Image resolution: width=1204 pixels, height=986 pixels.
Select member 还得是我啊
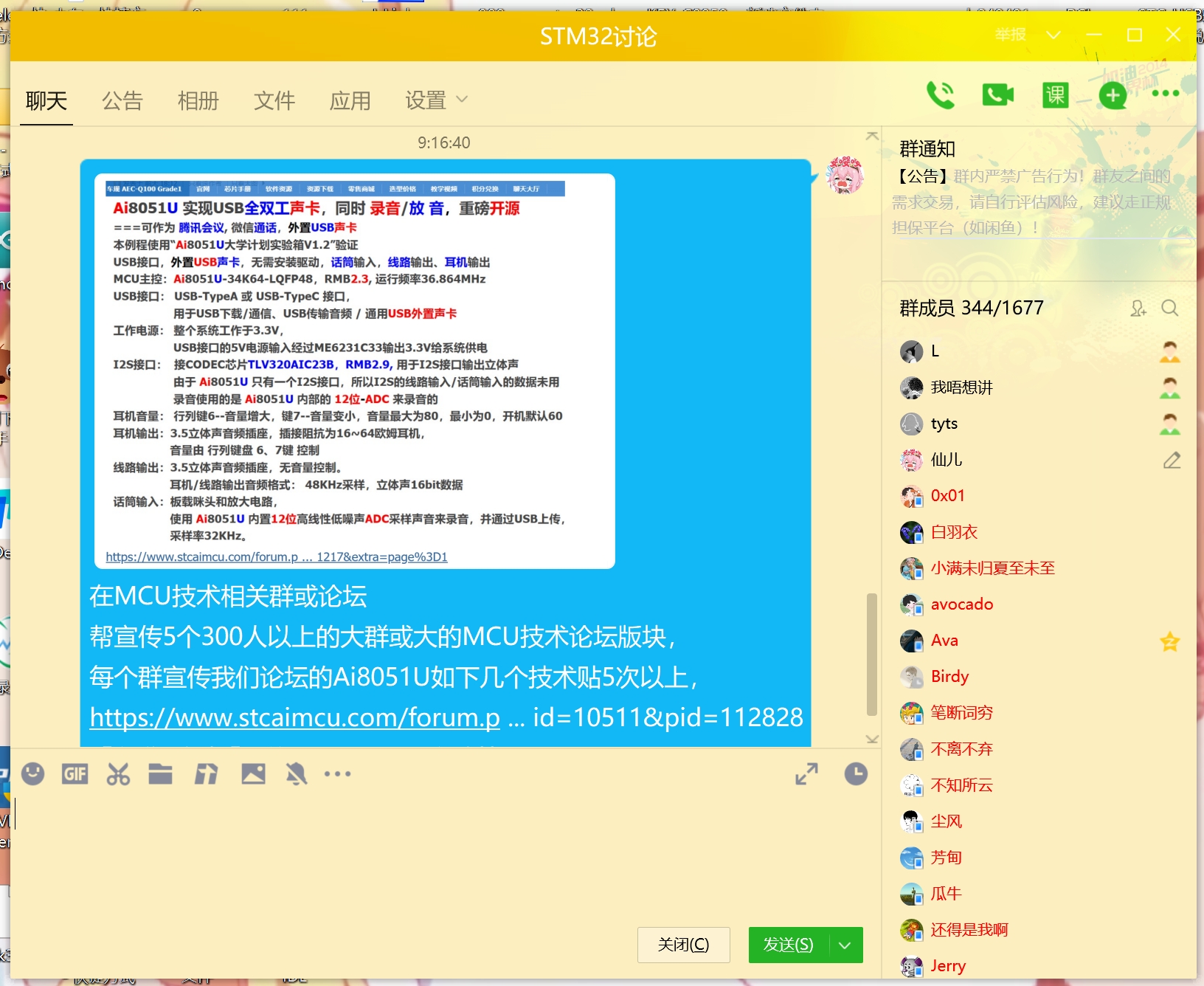[x=969, y=930]
